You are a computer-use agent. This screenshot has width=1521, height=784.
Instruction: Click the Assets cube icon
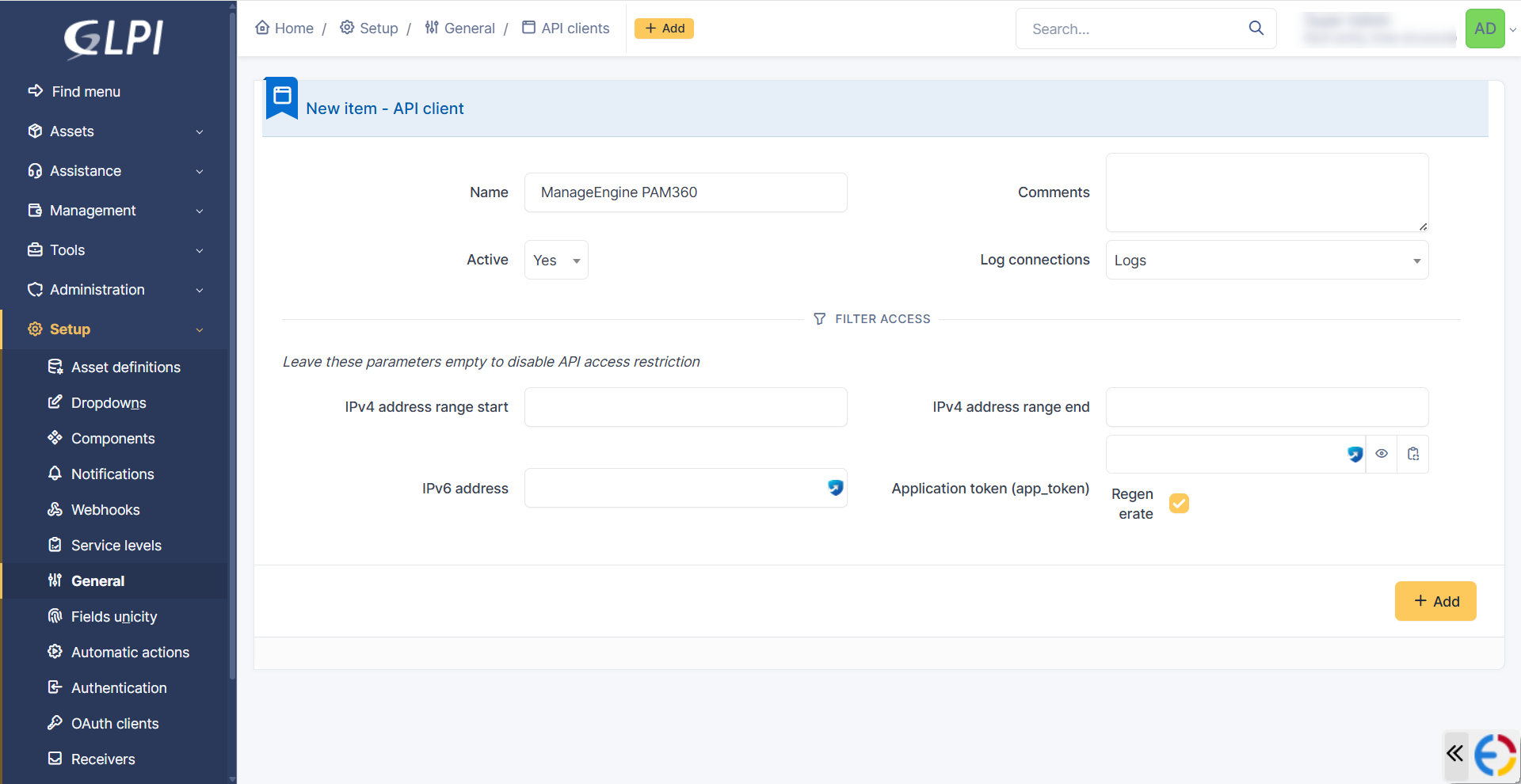click(35, 131)
